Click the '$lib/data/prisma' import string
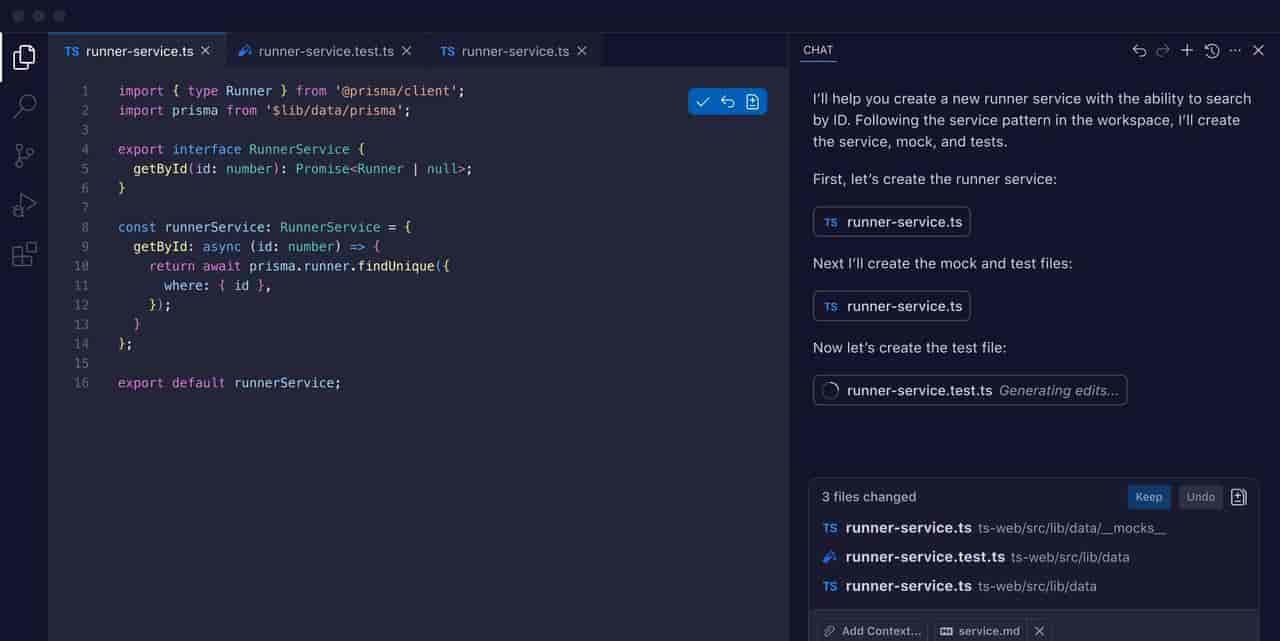Viewport: 1280px width, 641px height. pos(334,110)
